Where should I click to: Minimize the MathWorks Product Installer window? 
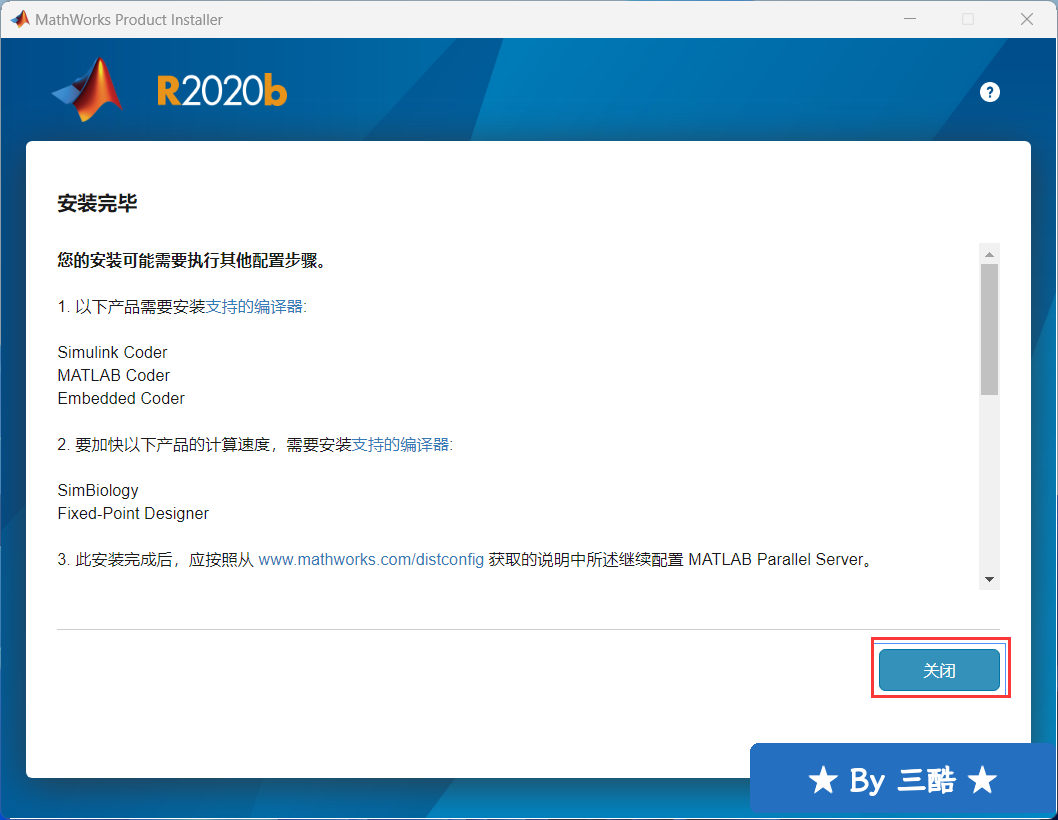(910, 19)
